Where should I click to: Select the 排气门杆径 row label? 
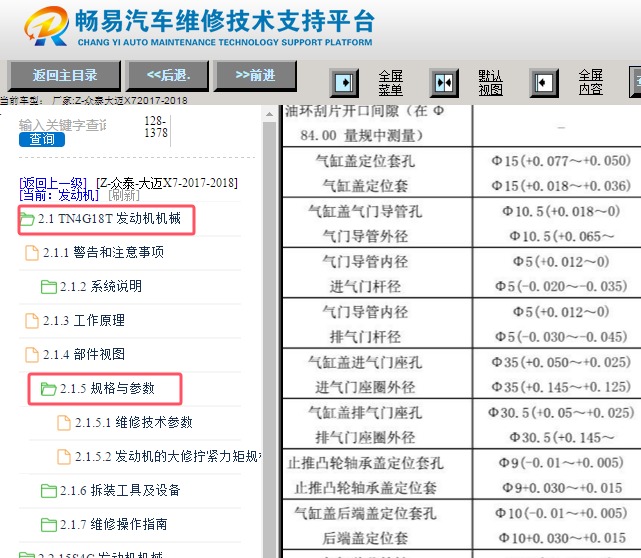coord(365,337)
